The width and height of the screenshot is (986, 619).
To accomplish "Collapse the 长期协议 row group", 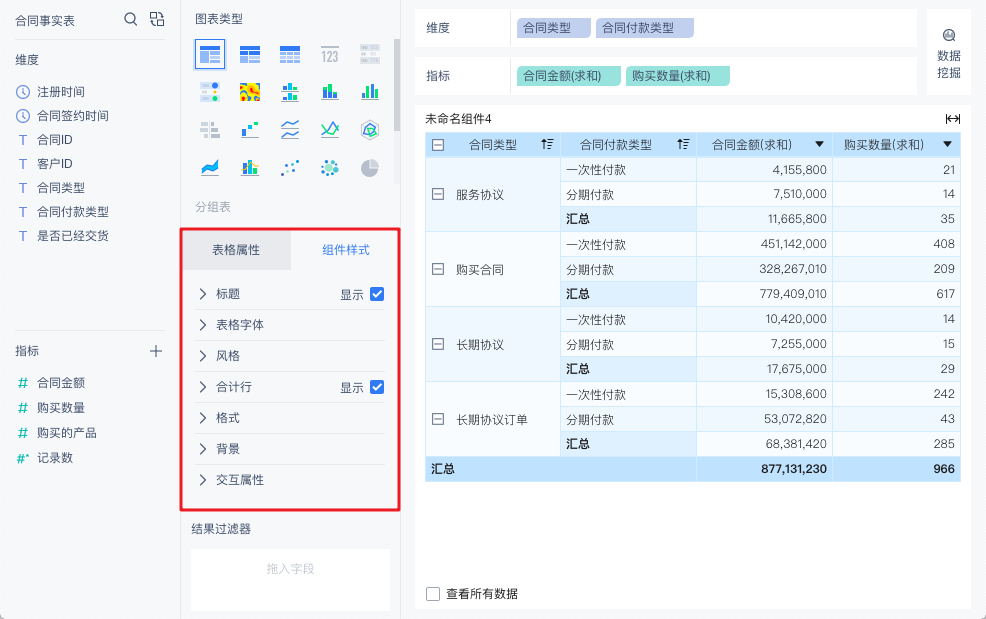I will 438,344.
